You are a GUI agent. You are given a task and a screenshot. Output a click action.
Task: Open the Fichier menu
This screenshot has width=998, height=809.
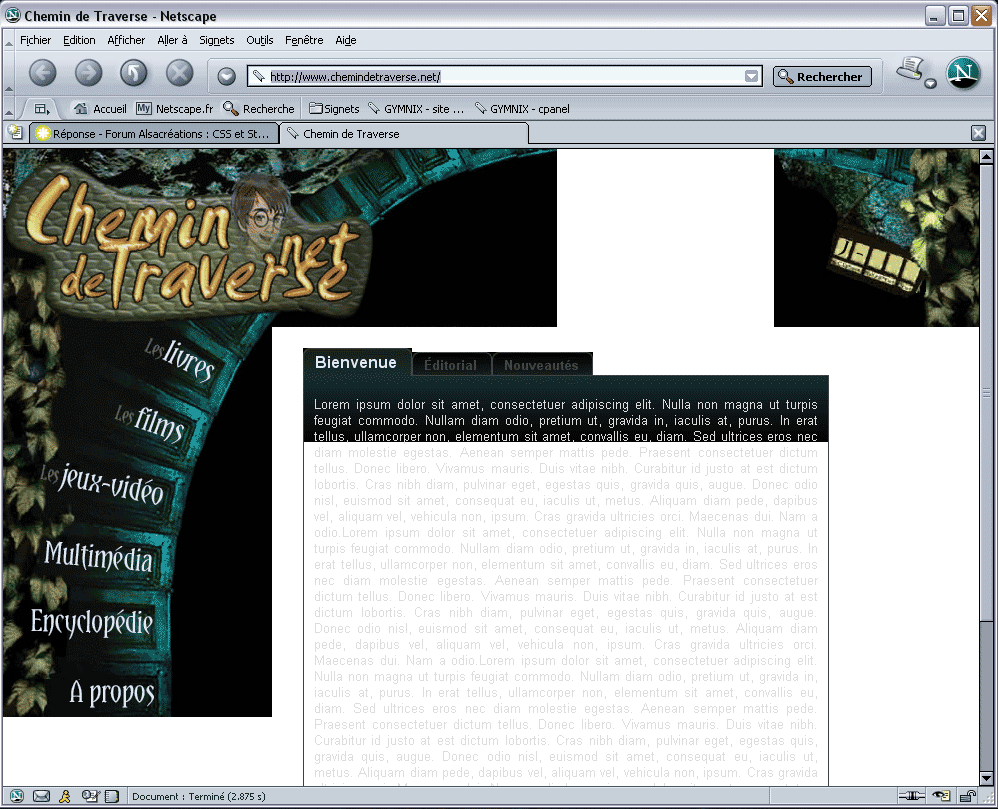coord(36,40)
